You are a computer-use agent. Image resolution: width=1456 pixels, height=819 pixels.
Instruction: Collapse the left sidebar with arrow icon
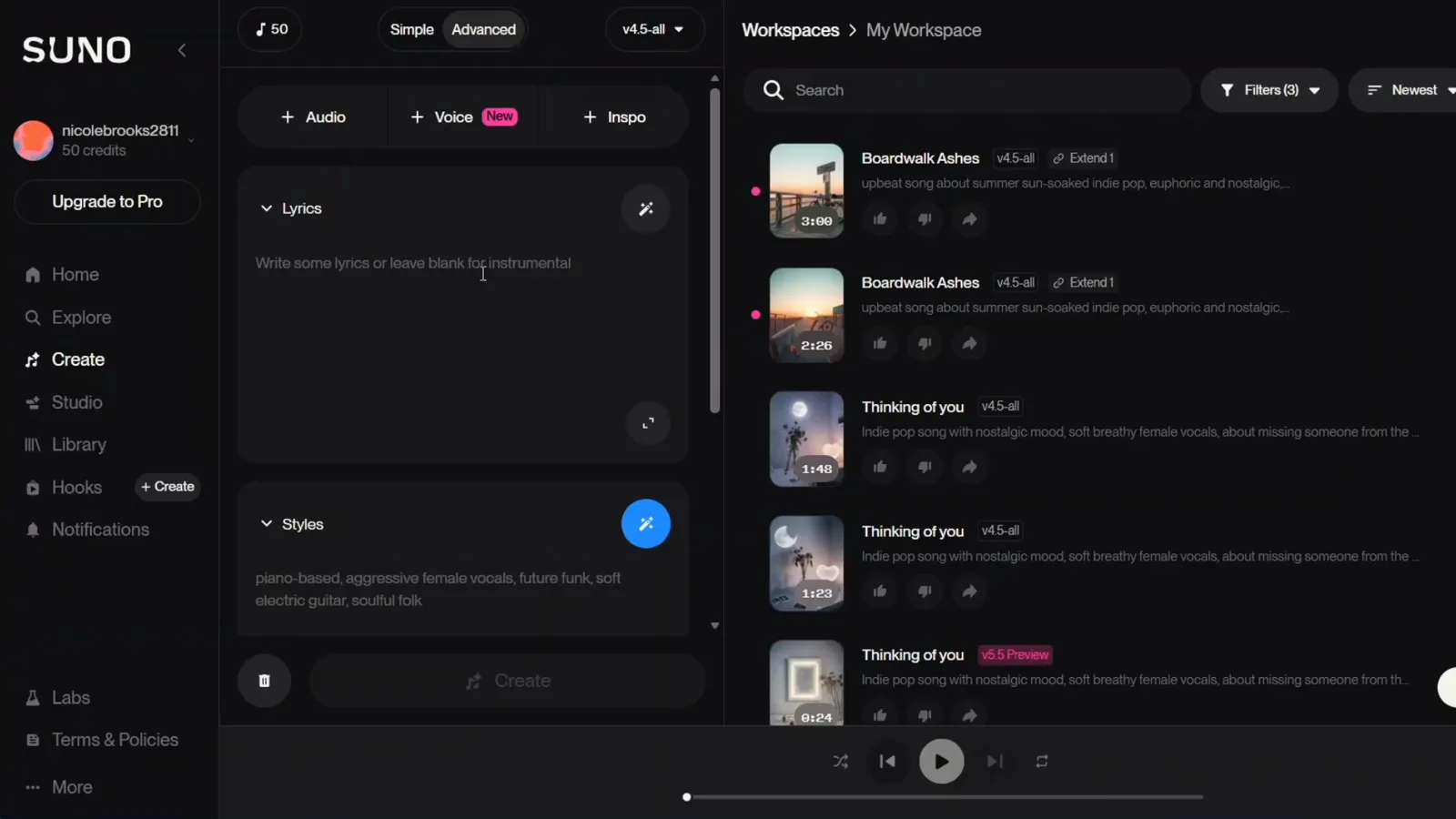[182, 50]
